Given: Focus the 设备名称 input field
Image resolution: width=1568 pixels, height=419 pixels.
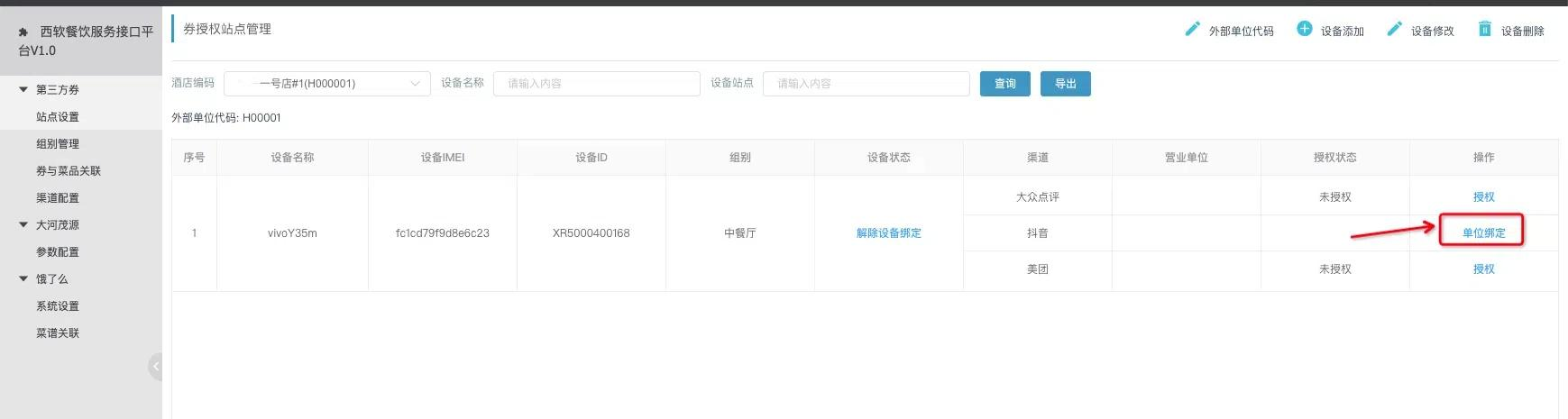Looking at the screenshot, I should tap(597, 84).
